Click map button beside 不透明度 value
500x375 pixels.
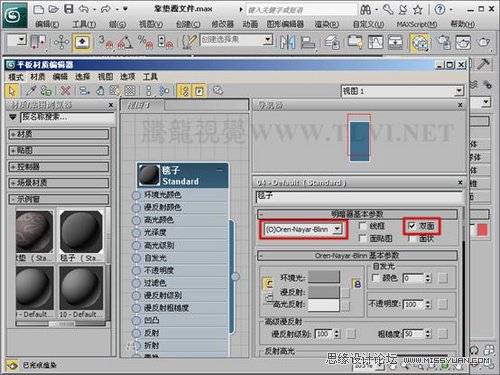pyautogui.click(x=443, y=304)
